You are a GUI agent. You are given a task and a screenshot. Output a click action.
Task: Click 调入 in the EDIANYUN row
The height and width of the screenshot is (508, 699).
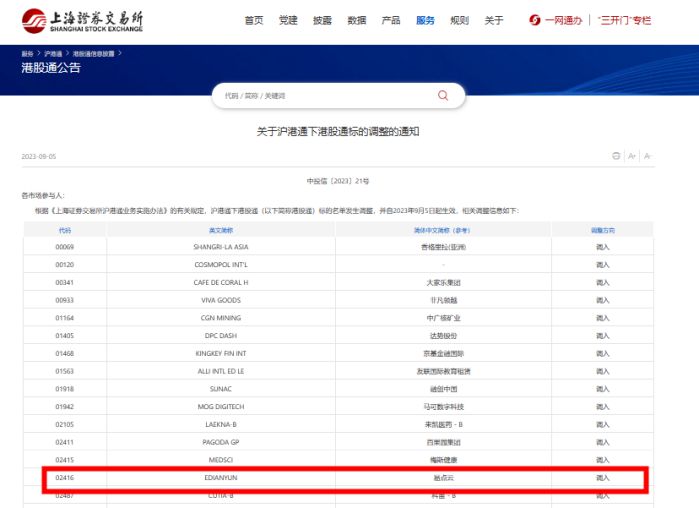click(603, 478)
